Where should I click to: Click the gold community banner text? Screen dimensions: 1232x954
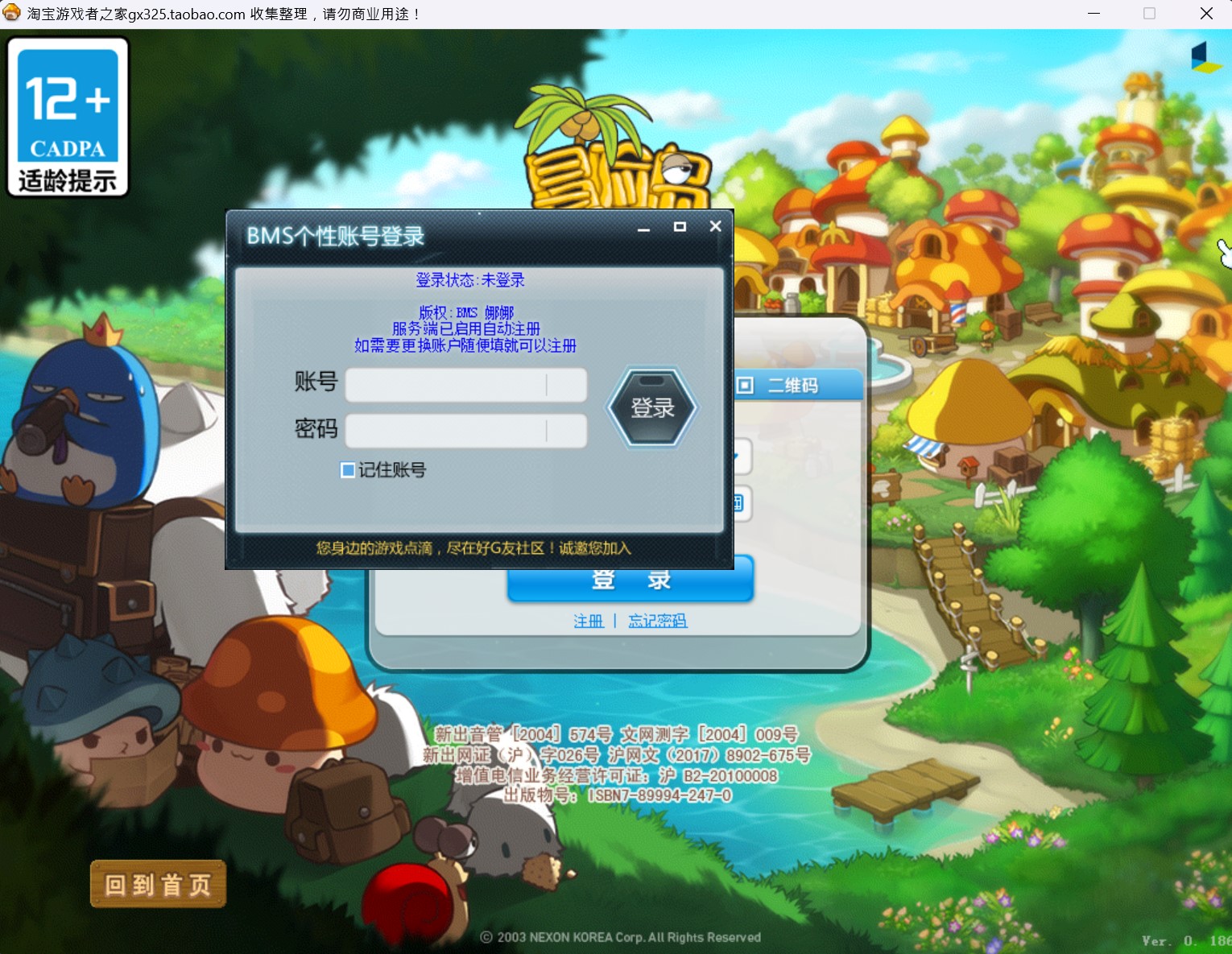pos(473,548)
